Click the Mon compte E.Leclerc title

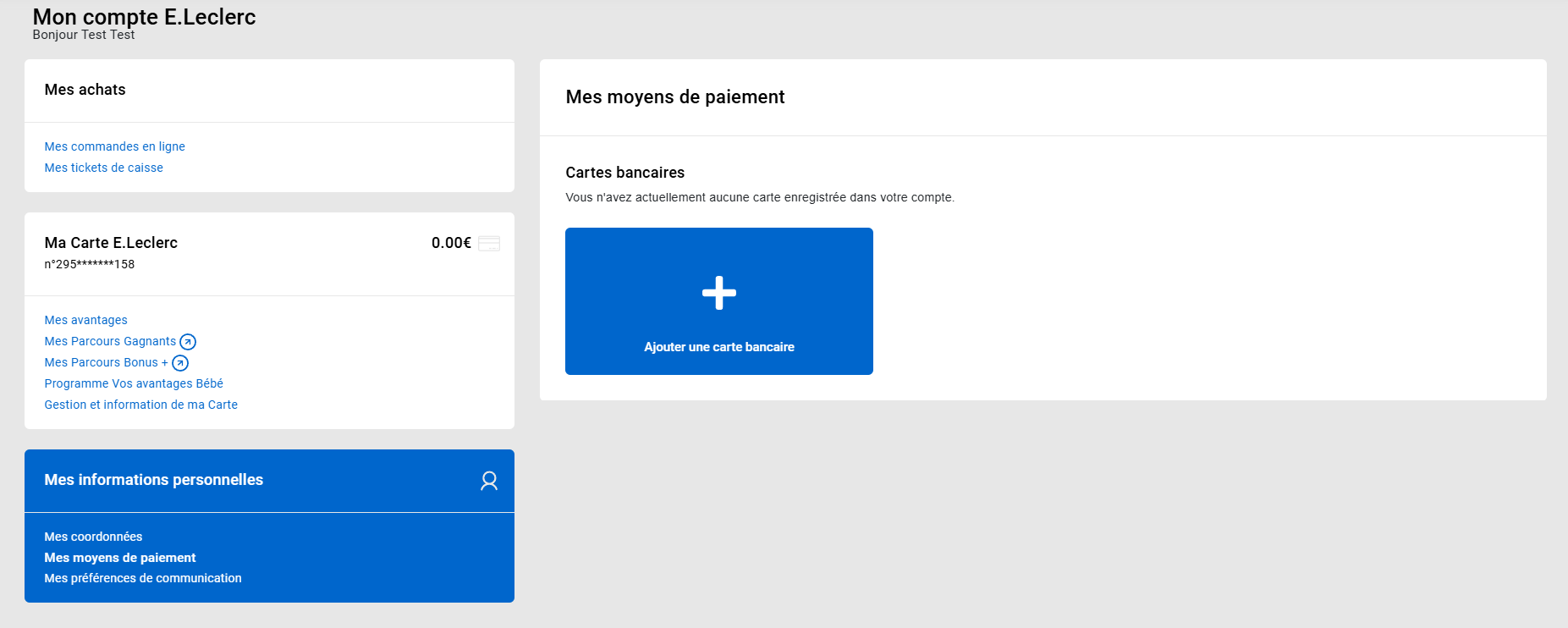point(144,17)
